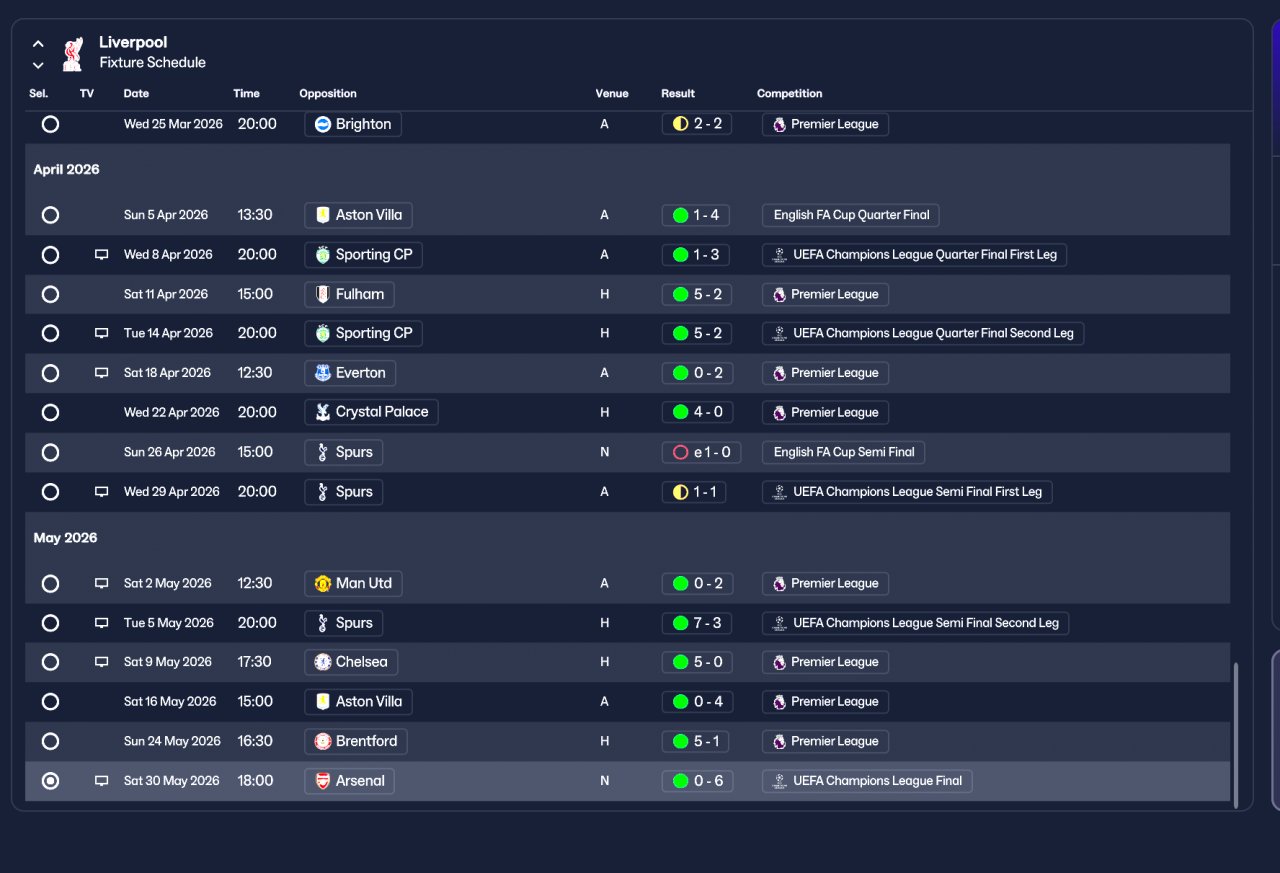The width and height of the screenshot is (1280, 873).
Task: Sort by the Competition column header
Action: tap(789, 94)
